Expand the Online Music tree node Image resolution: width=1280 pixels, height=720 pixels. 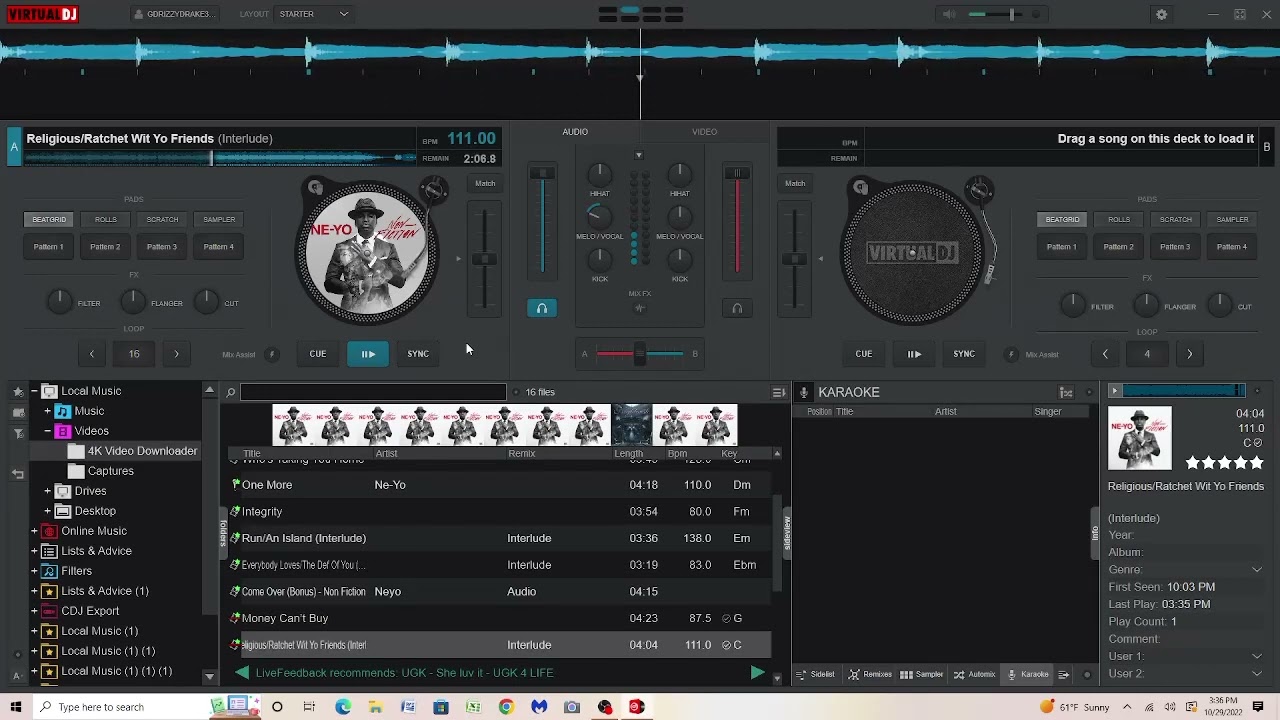[x=34, y=531]
